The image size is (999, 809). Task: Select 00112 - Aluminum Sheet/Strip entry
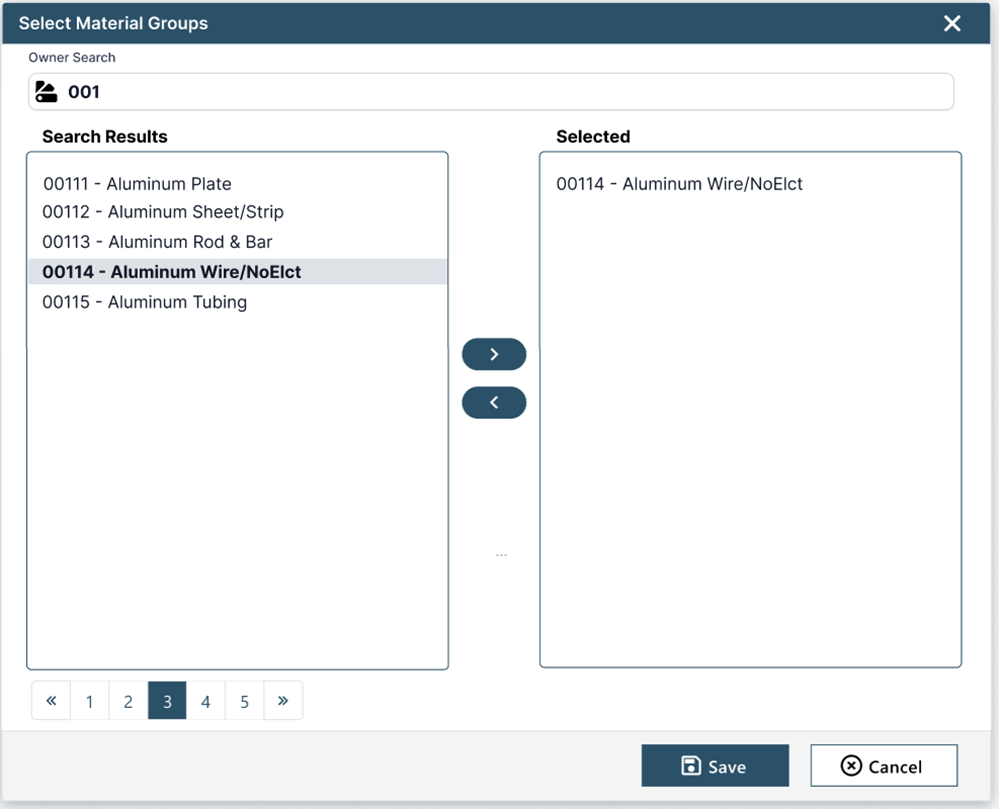tap(161, 212)
